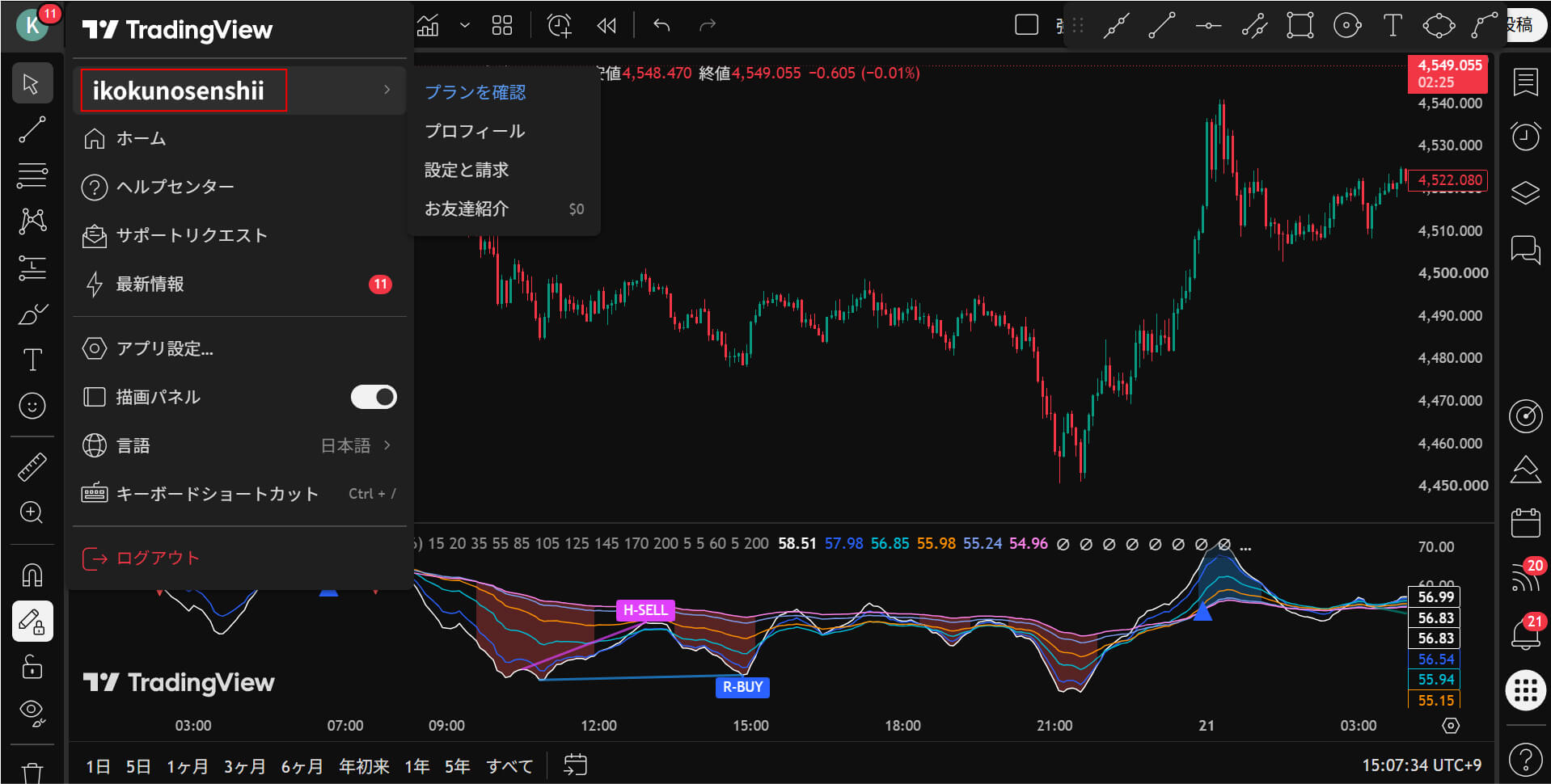Image resolution: width=1551 pixels, height=784 pixels.
Task: Select the trend line tool in left toolbar
Action: 32,129
